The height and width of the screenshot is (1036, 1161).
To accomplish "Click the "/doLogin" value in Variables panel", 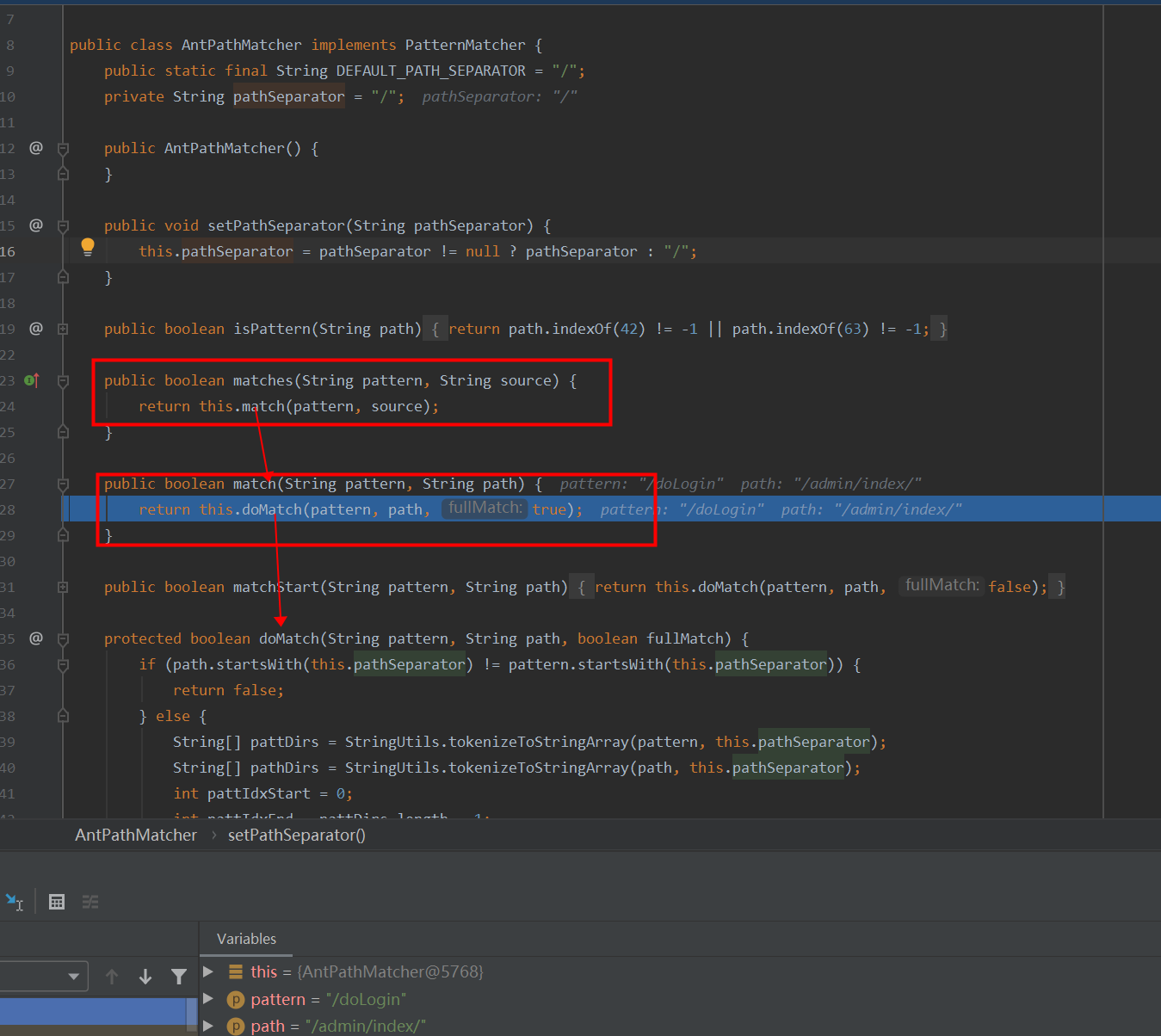I will pos(366,999).
